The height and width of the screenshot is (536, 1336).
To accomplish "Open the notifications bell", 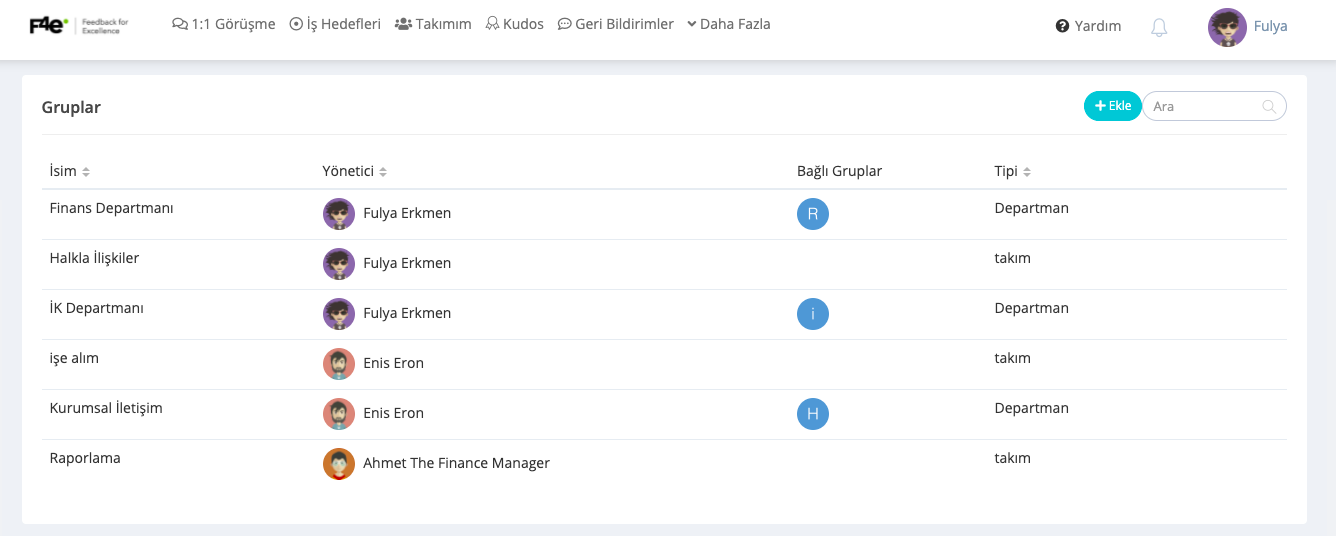I will coord(1159,28).
